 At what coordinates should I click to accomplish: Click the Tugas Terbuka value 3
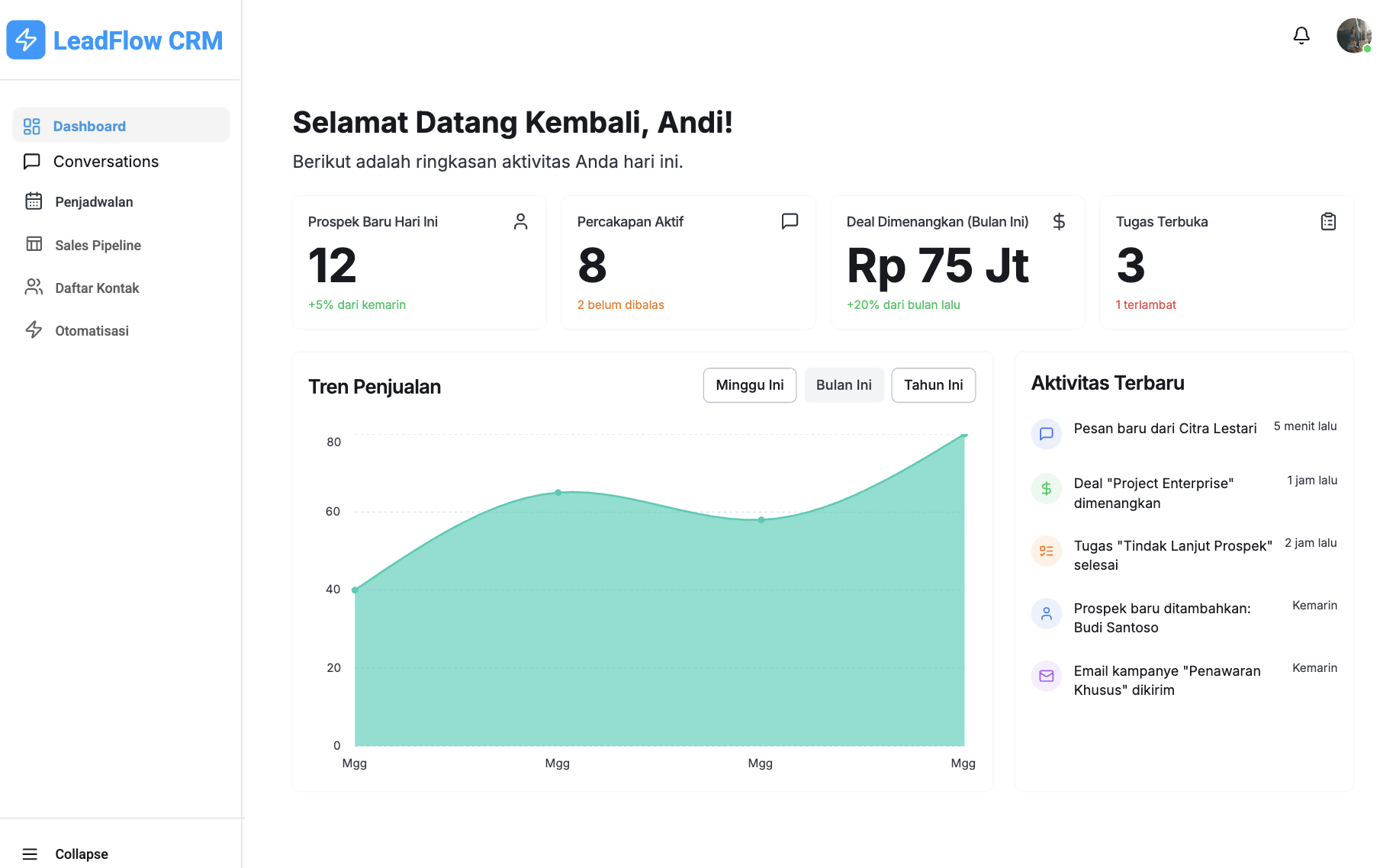[x=1131, y=265]
